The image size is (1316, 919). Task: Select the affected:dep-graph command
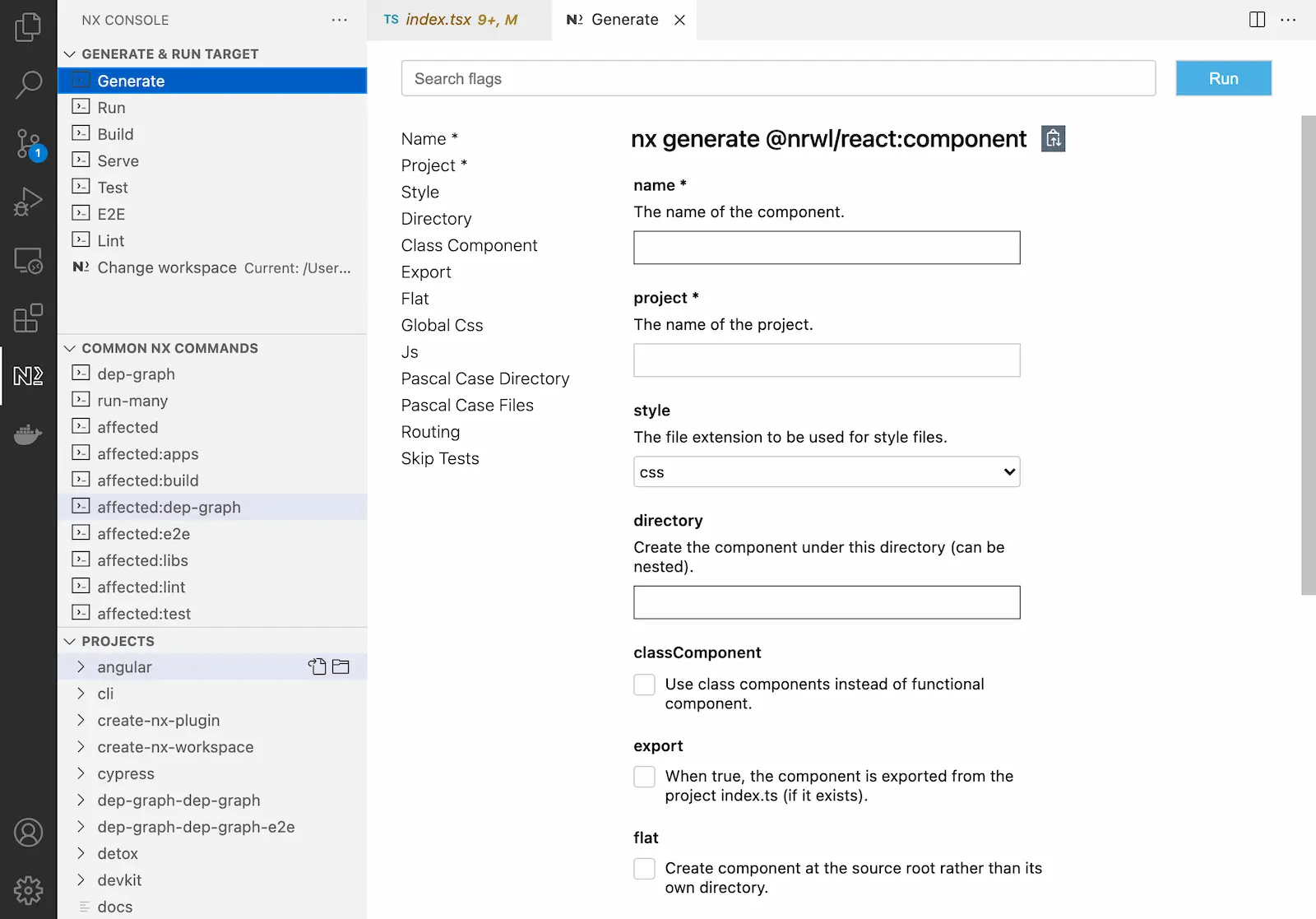169,507
